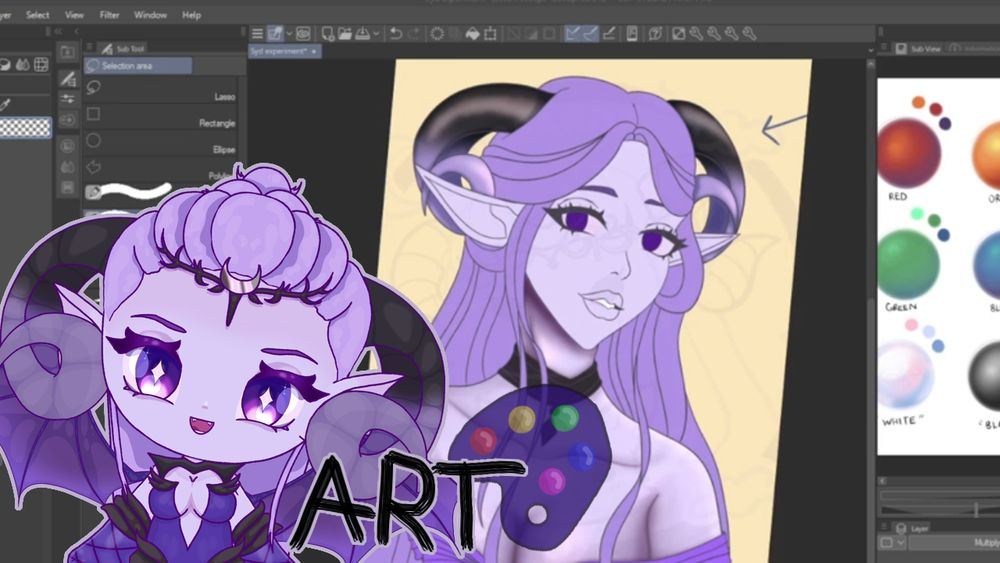
Task: Click the first wrench settings icon
Action: (x=696, y=34)
